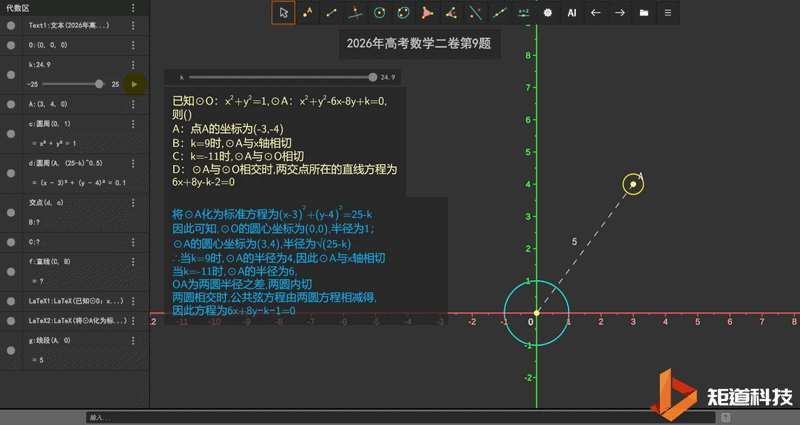This screenshot has height=425, width=800.
Task: Click the 24.9 value beside graphics slider
Action: tap(388, 78)
